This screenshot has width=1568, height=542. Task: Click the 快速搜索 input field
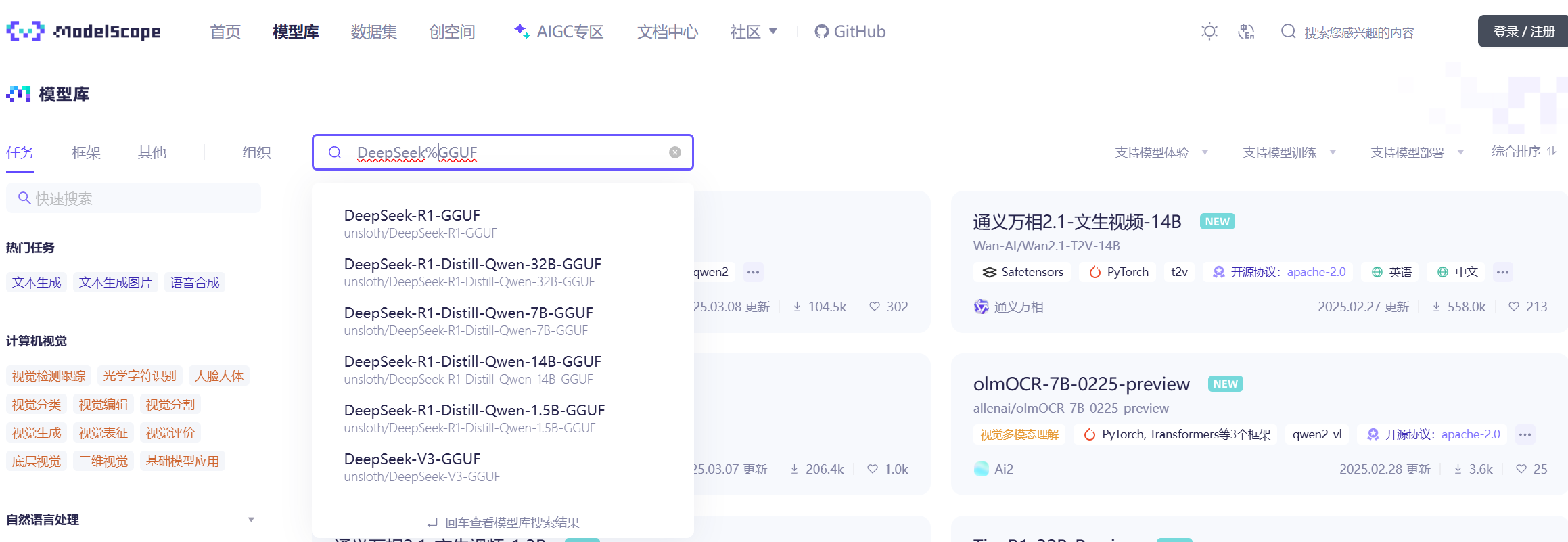(134, 198)
